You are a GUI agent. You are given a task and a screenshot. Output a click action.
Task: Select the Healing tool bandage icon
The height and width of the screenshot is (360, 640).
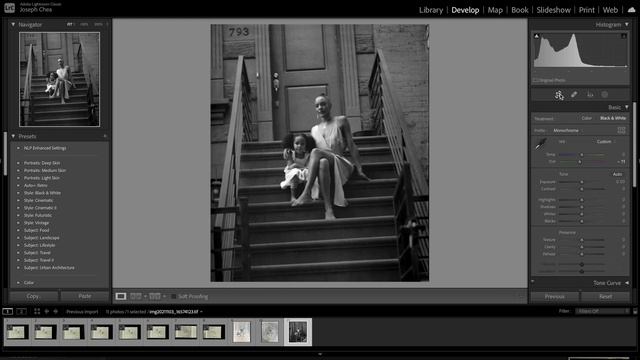point(574,95)
